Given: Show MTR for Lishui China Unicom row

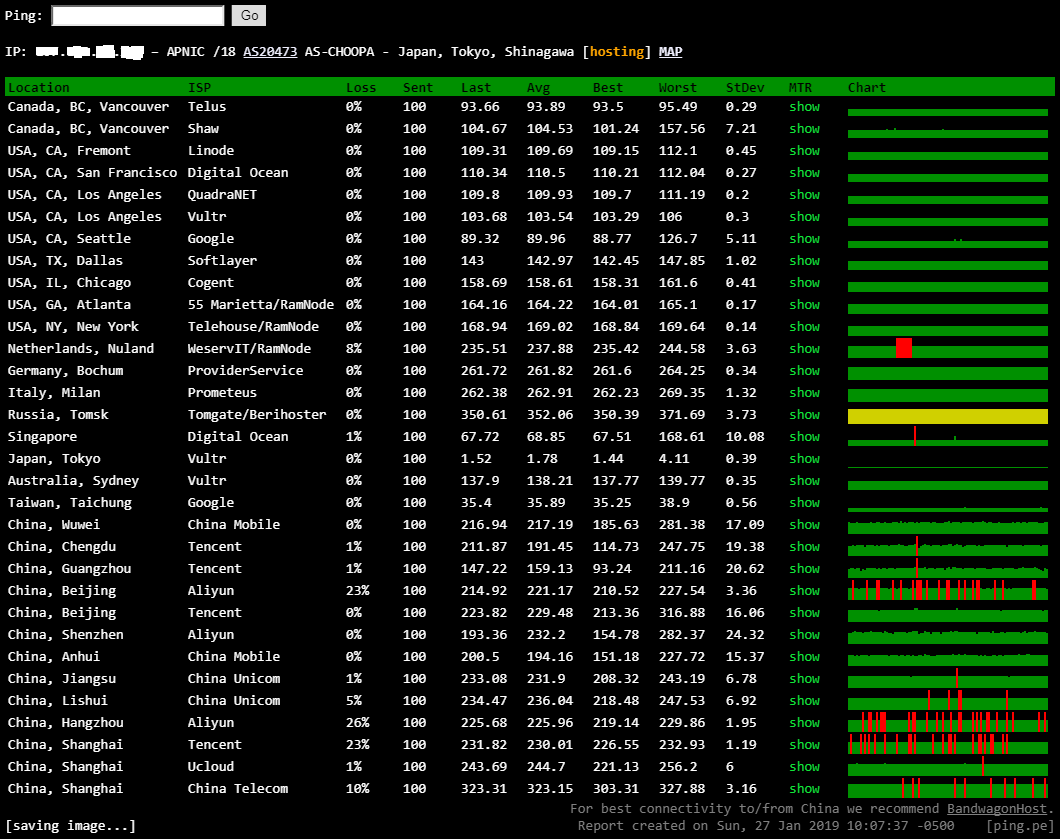Looking at the screenshot, I should point(804,700).
